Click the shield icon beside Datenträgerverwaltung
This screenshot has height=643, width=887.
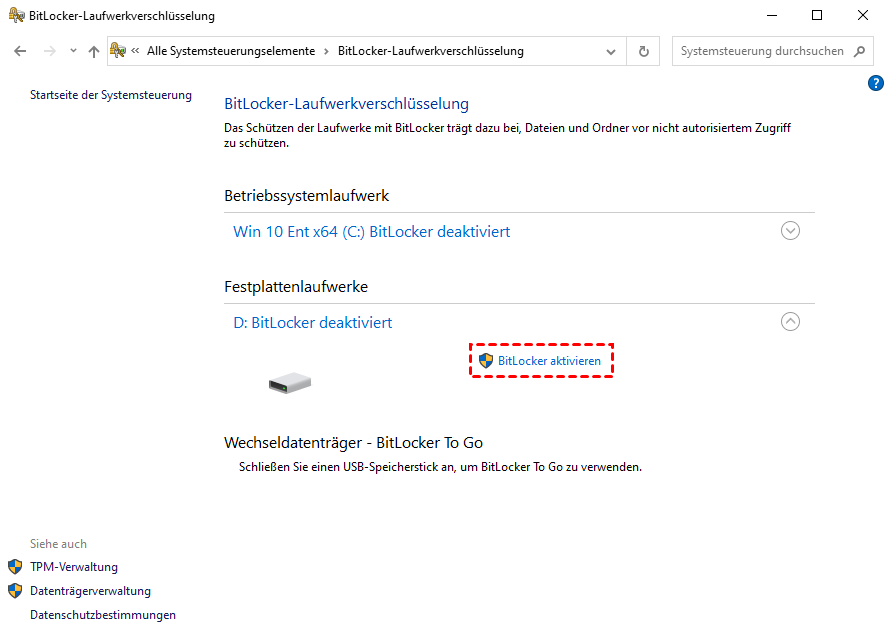tap(15, 591)
